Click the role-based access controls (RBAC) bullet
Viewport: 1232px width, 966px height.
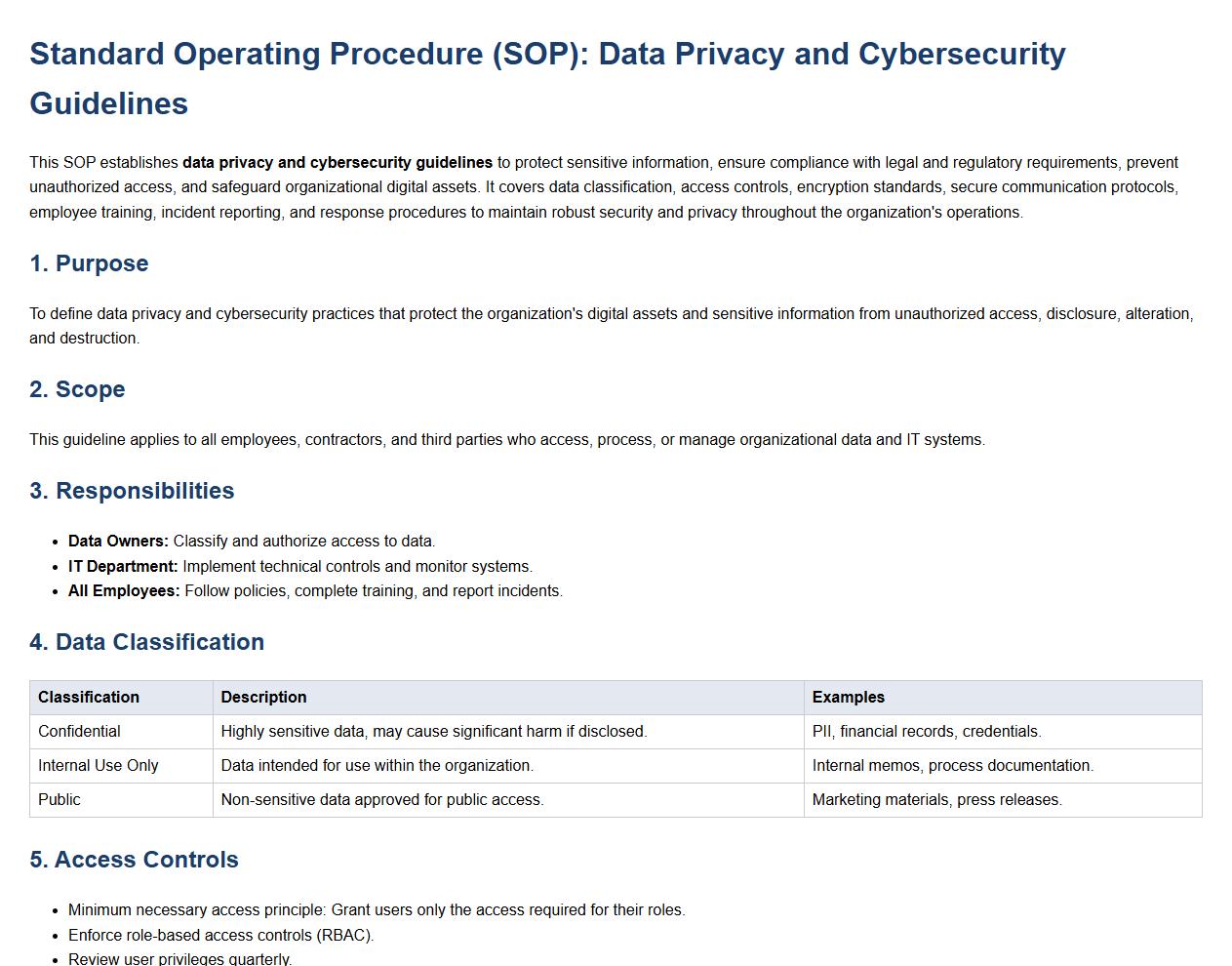point(220,936)
